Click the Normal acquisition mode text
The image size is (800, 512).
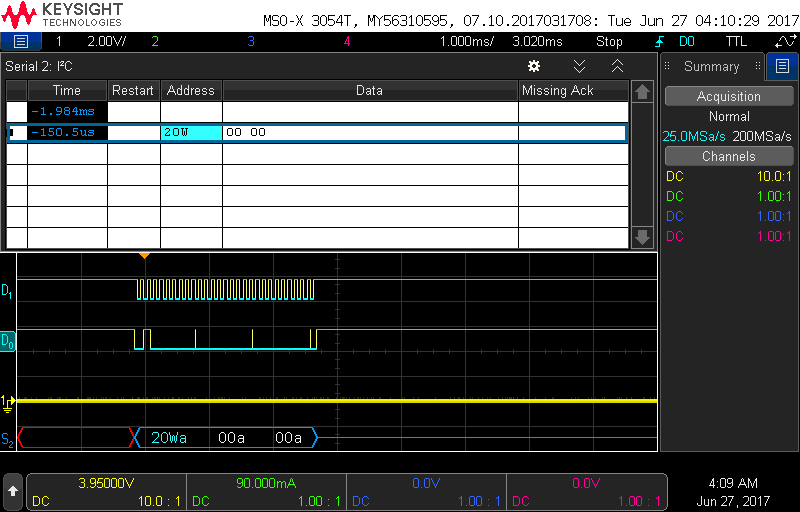coord(729,117)
